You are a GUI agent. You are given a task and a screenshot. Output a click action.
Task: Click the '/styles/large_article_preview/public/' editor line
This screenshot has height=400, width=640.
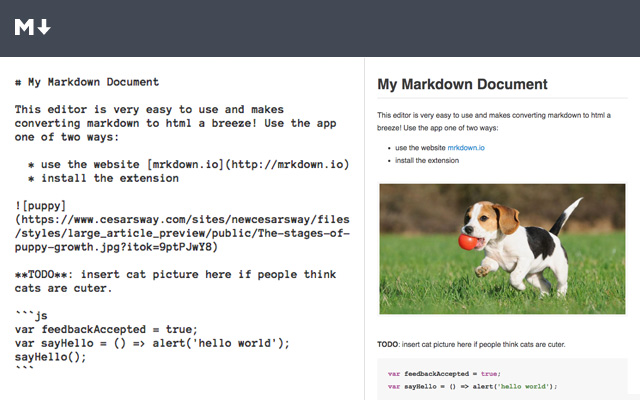pos(182,233)
